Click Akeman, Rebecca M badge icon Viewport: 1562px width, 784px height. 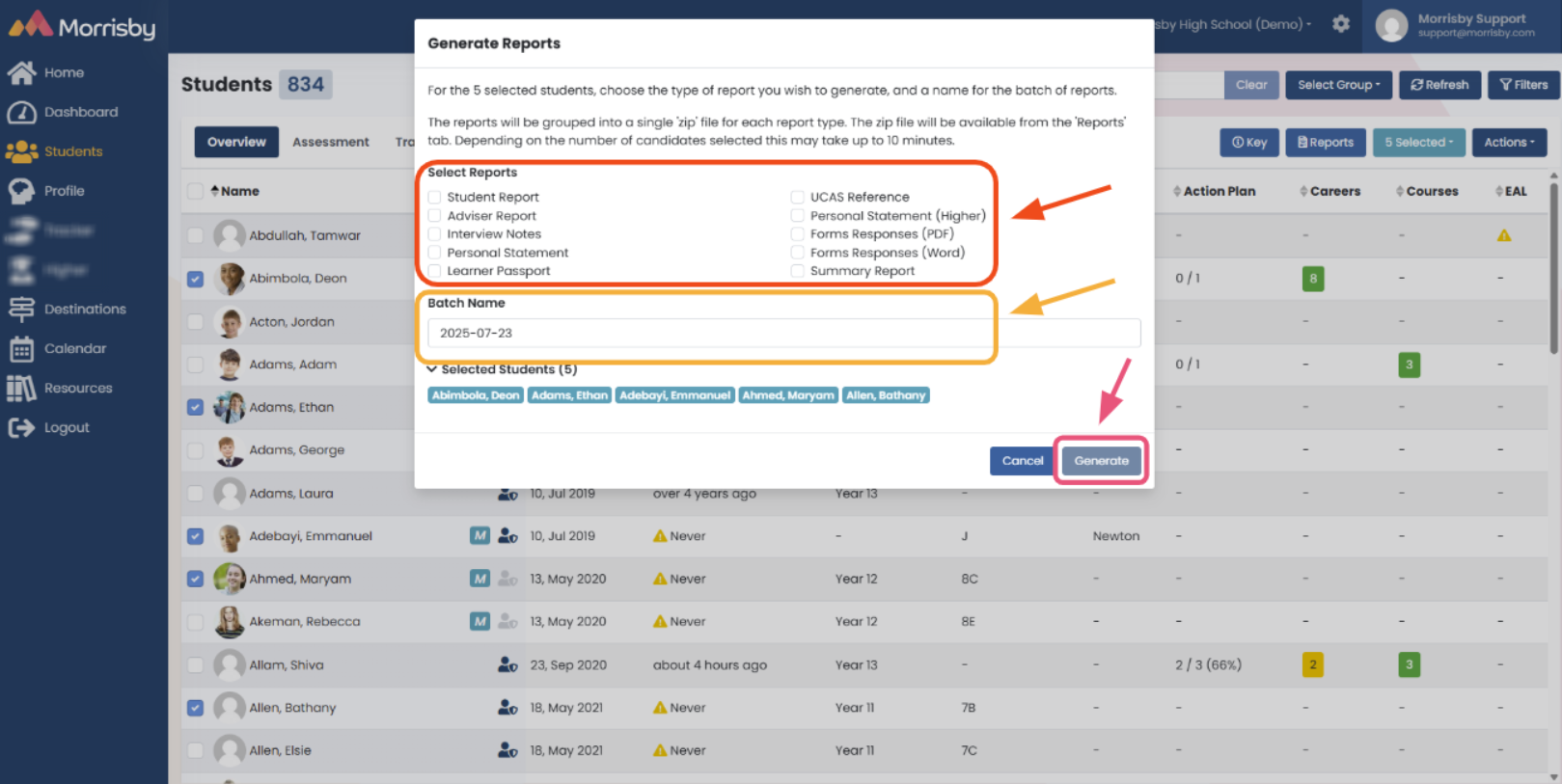point(480,621)
